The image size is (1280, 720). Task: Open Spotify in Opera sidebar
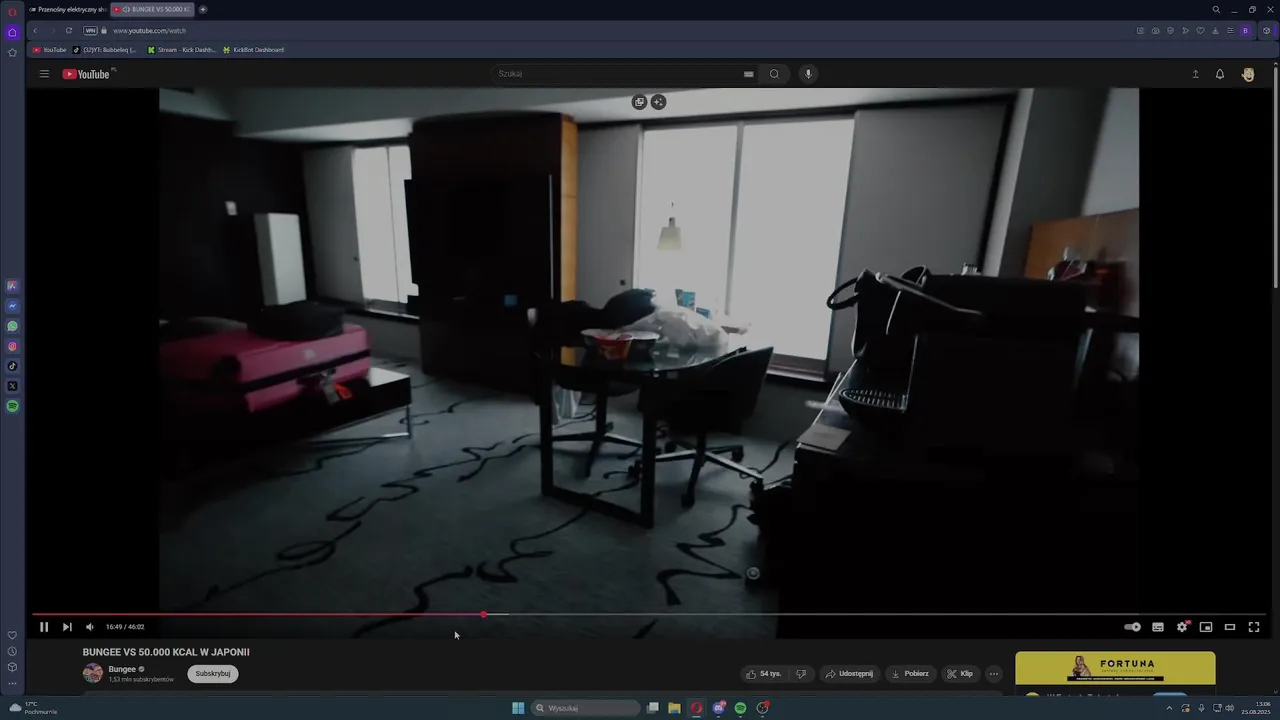[x=12, y=406]
